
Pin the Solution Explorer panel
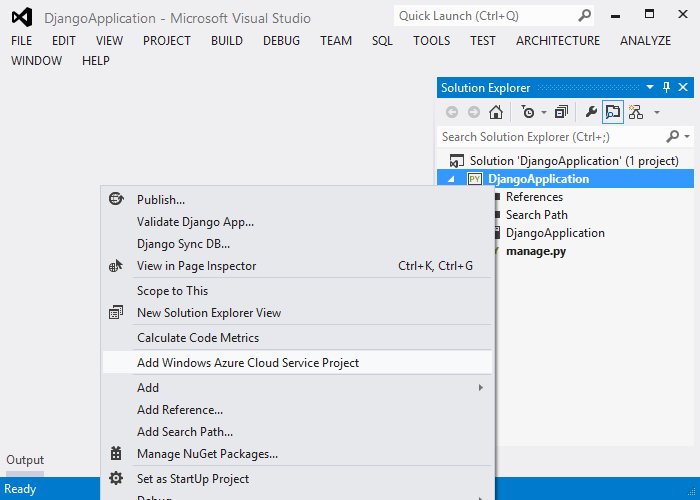666,87
